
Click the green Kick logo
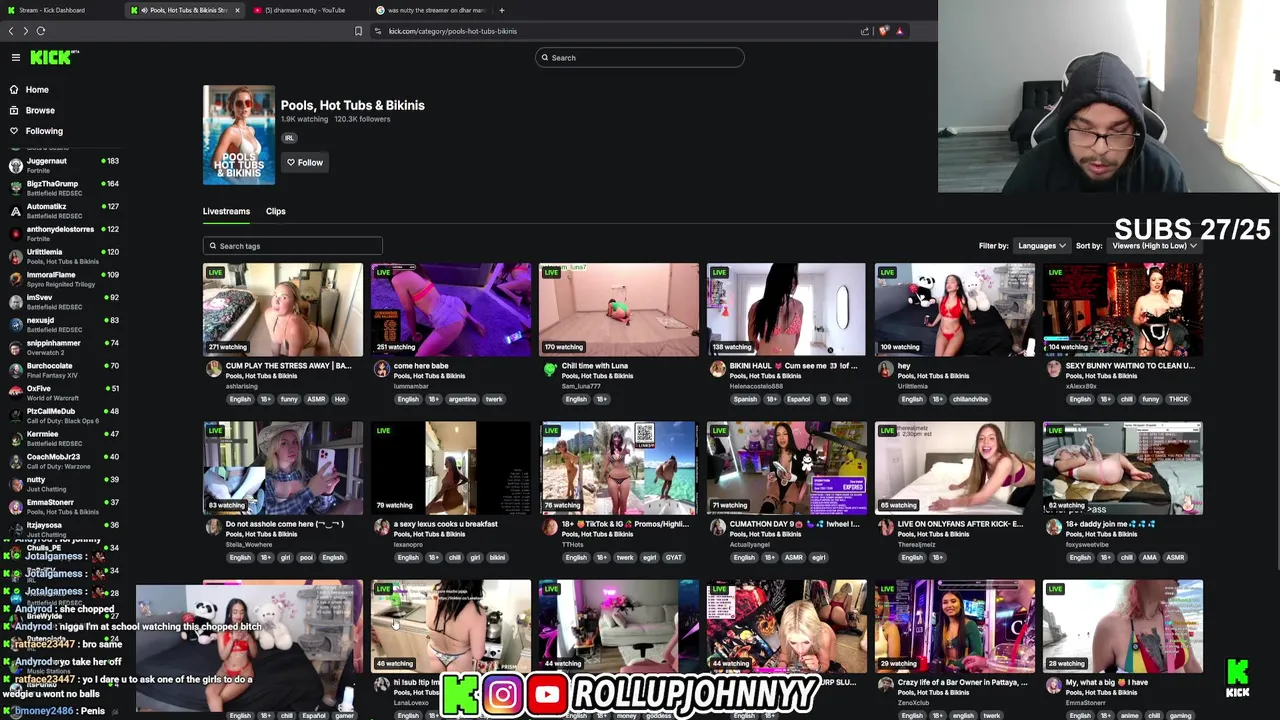pyautogui.click(x=53, y=58)
